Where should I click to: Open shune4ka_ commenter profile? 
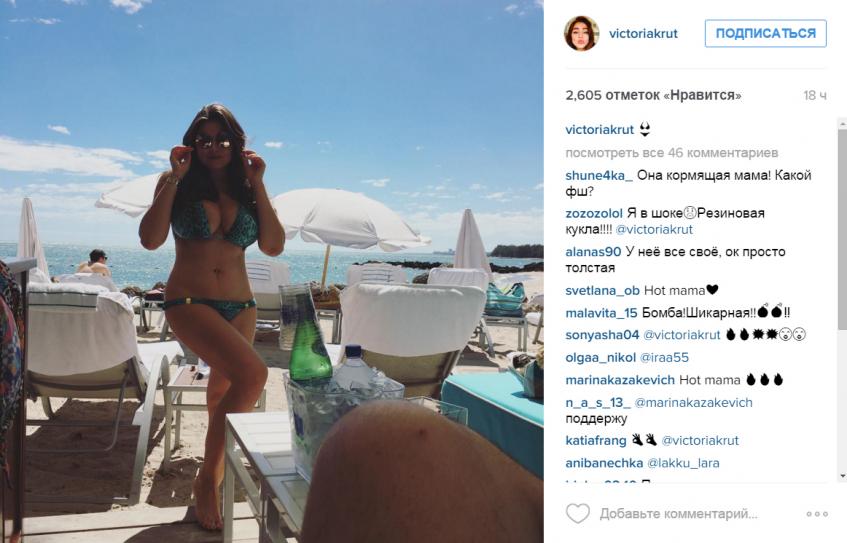[x=599, y=176]
